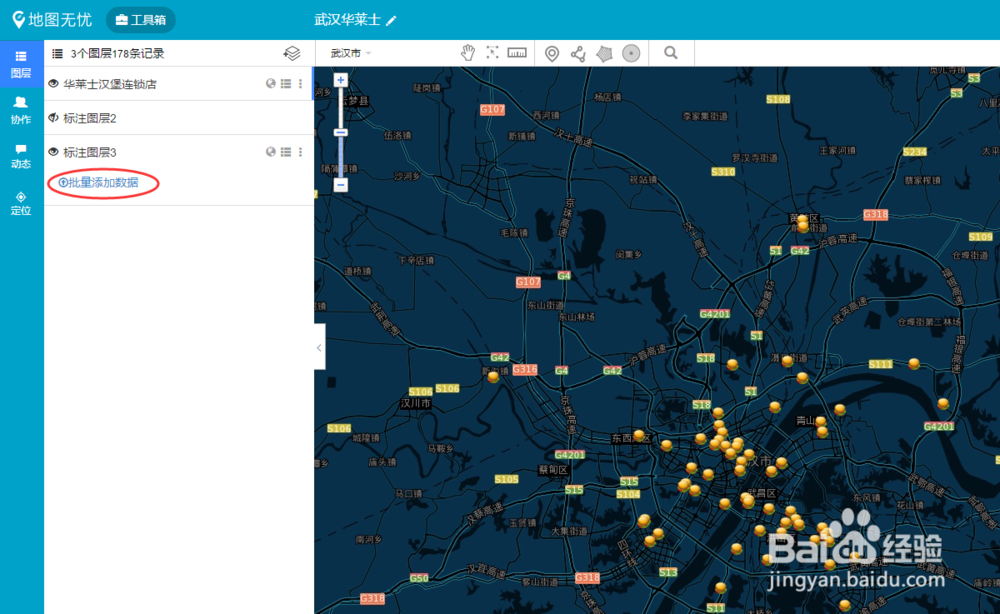The height and width of the screenshot is (614, 1000).
Task: Select the draw circle tool
Action: point(631,54)
